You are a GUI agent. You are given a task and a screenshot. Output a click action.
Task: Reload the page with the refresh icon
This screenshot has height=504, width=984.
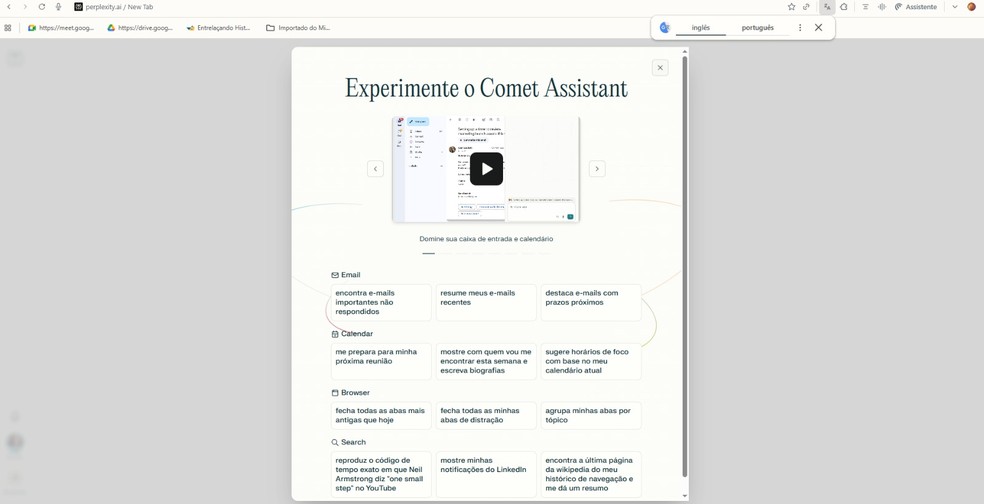click(x=41, y=7)
